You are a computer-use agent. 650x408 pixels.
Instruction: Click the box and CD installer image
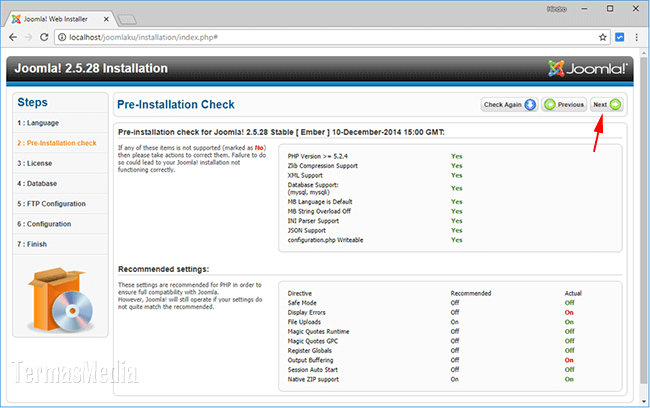tap(61, 300)
